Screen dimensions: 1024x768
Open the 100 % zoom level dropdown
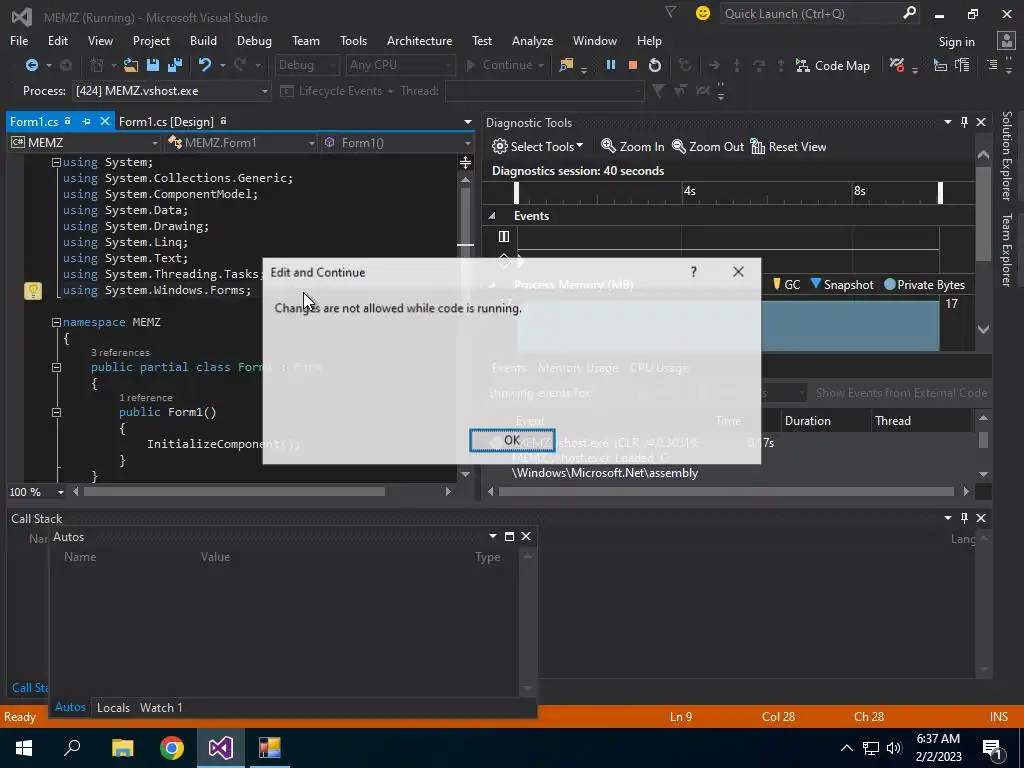click(37, 492)
